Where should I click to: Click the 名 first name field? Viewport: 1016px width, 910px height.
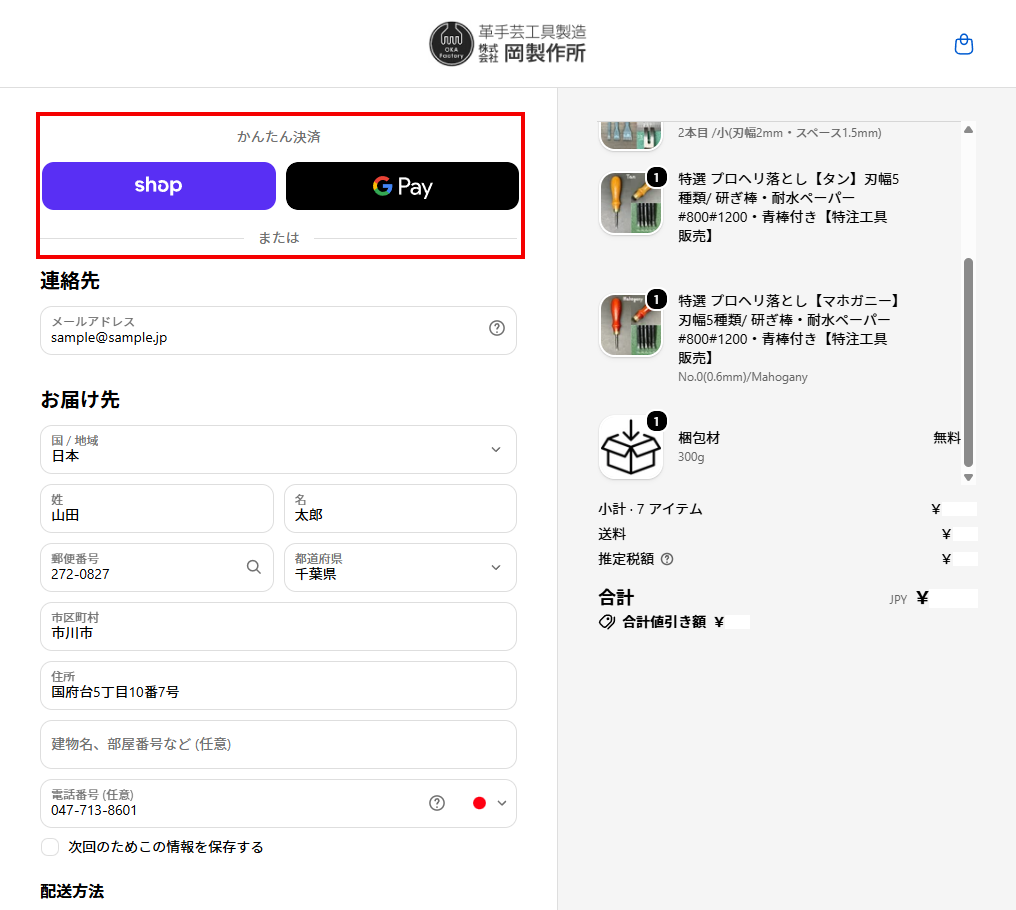point(400,508)
